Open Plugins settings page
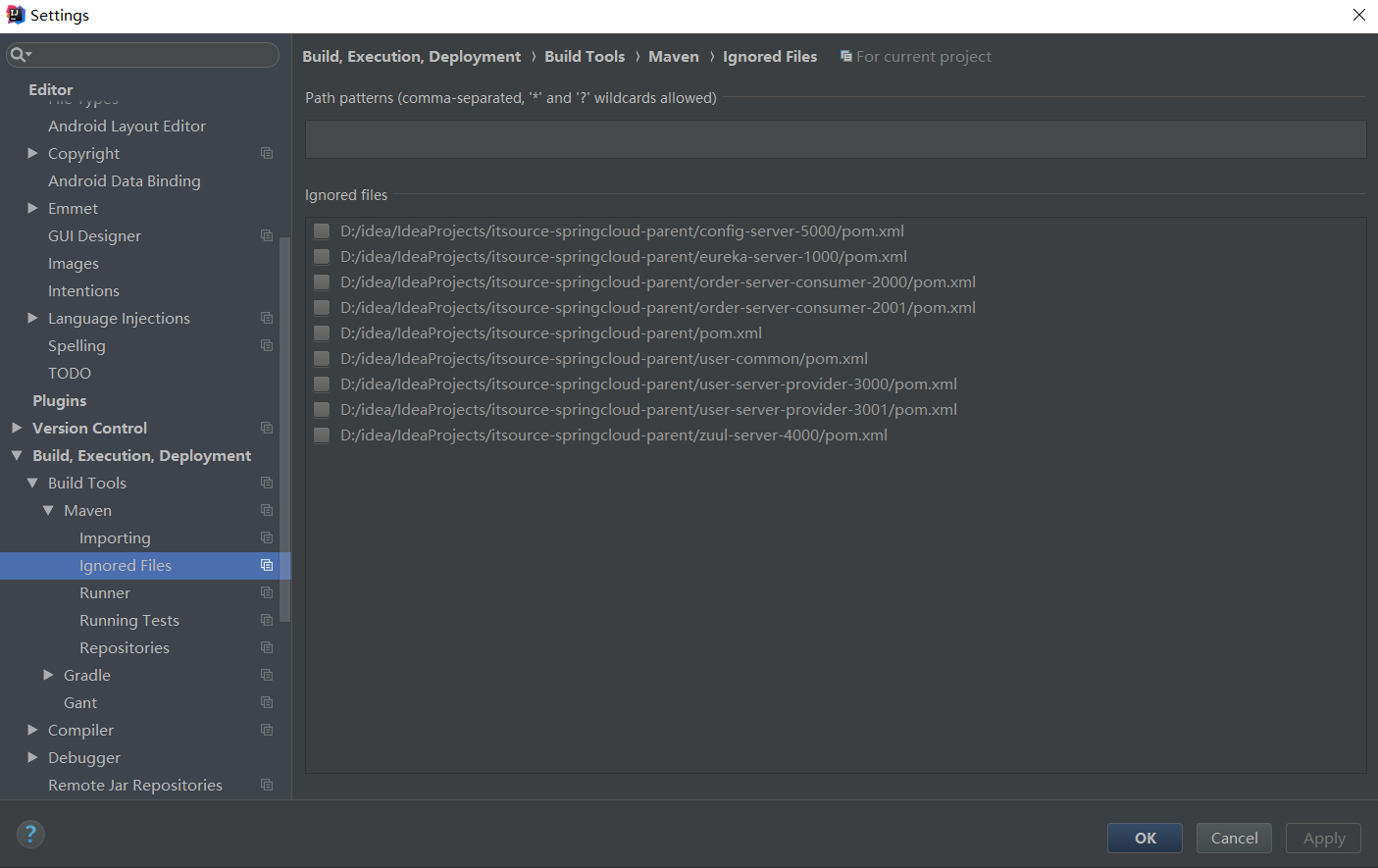 (x=59, y=400)
